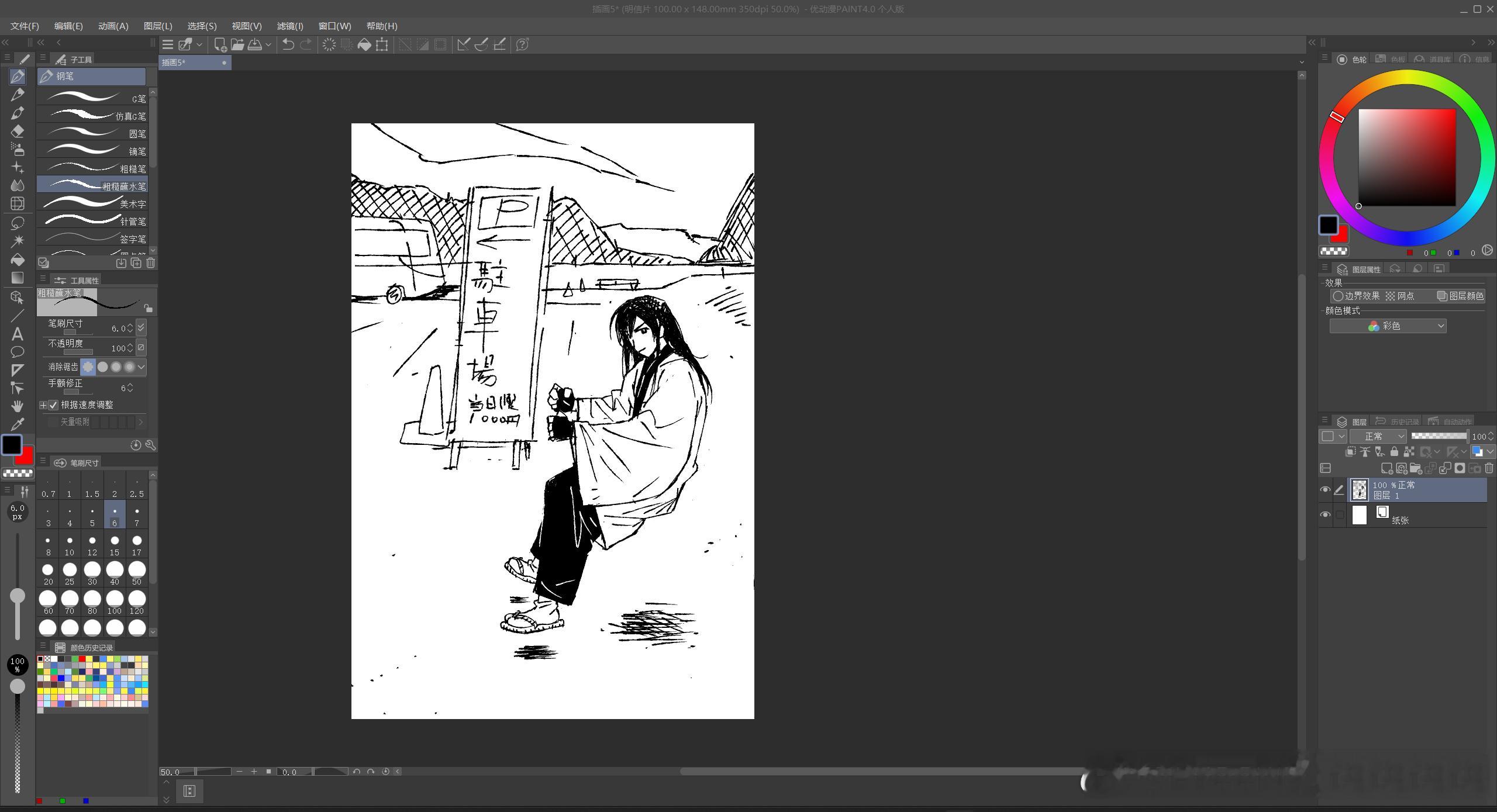
Task: Click the Clear layer sparkle icon
Action: click(x=329, y=44)
